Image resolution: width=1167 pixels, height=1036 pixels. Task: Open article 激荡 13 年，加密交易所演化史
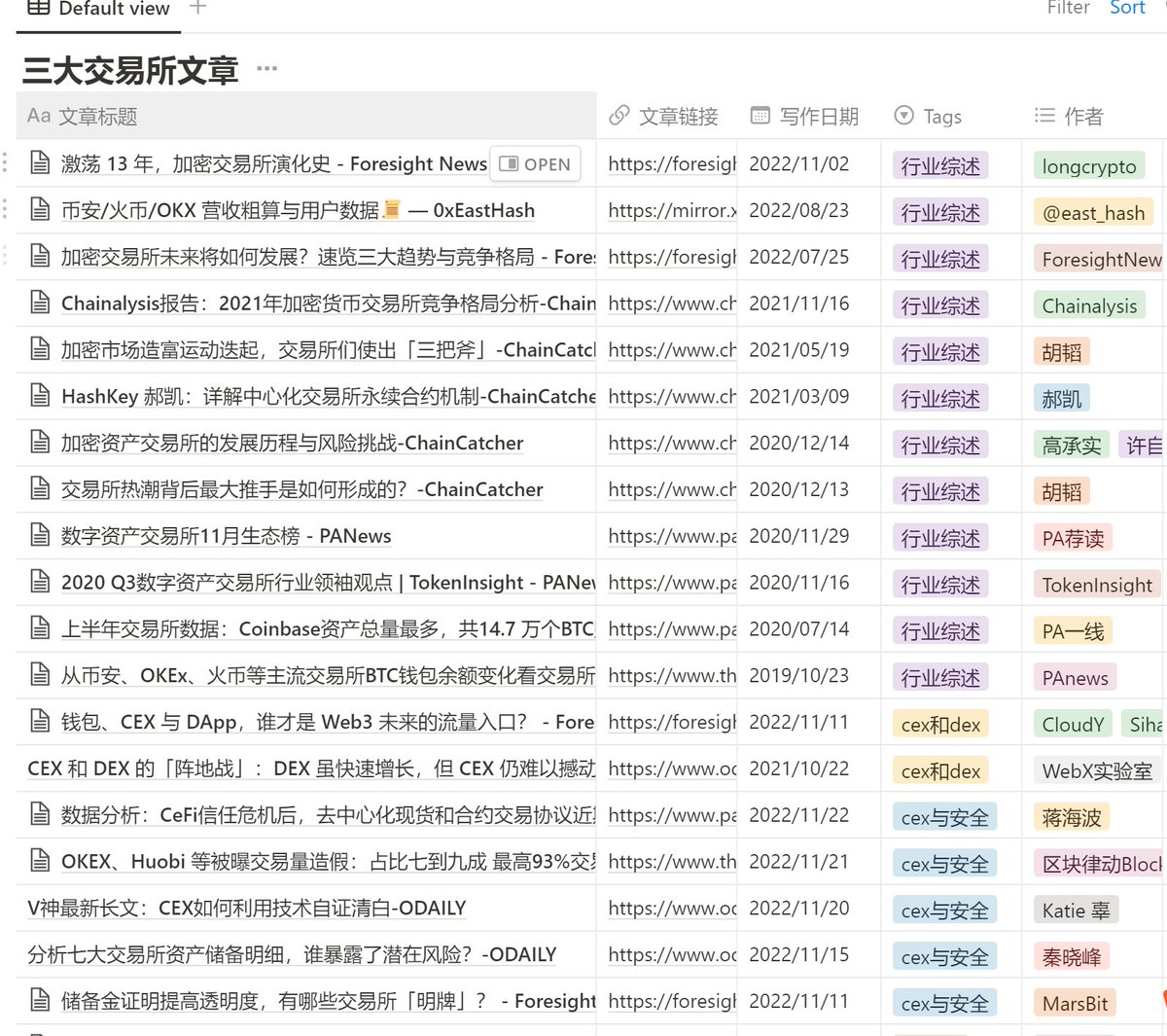coord(274,163)
